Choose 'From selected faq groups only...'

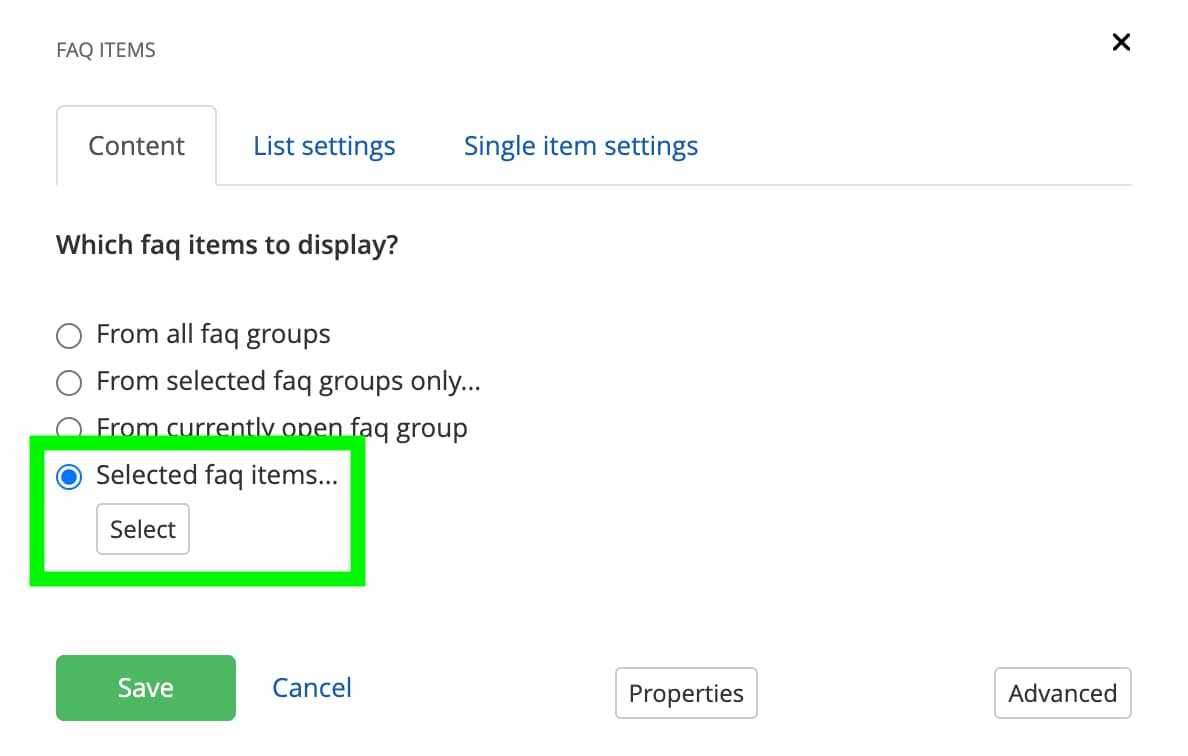click(69, 382)
